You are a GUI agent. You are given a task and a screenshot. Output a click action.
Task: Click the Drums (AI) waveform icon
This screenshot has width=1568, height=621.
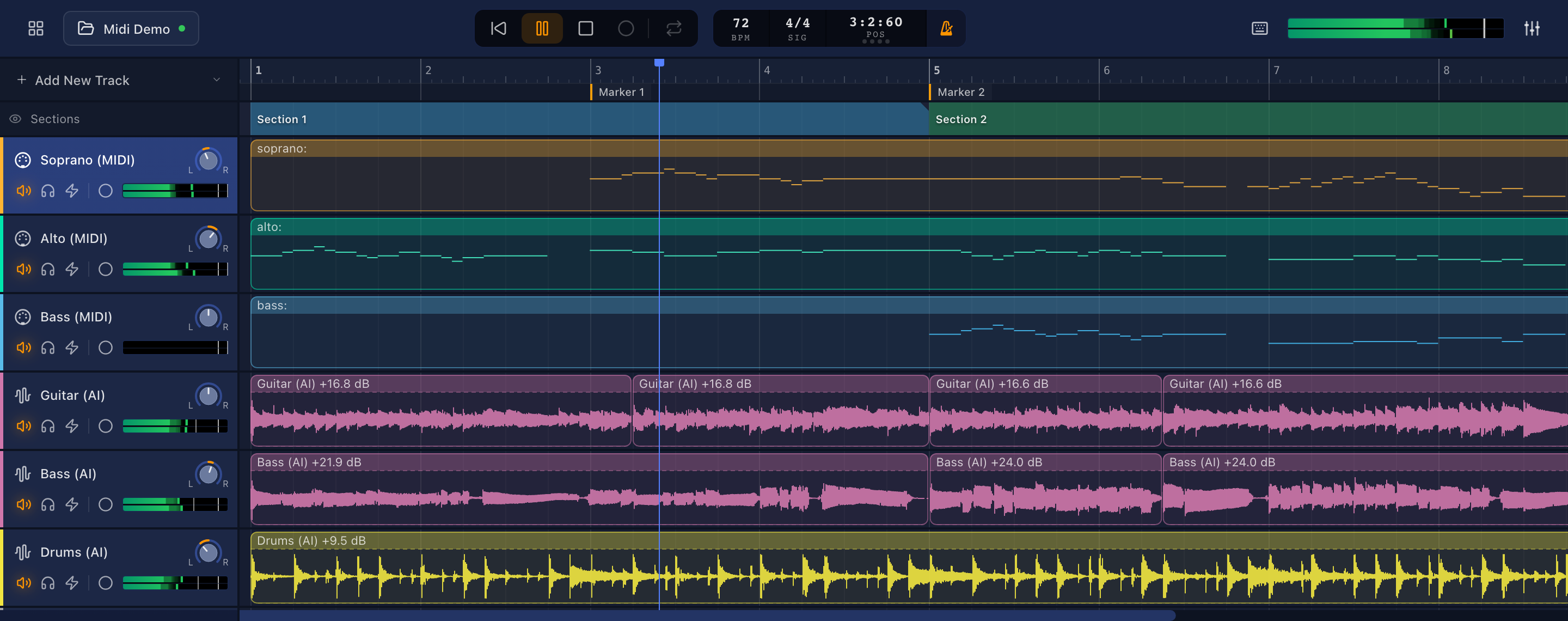pyautogui.click(x=22, y=552)
